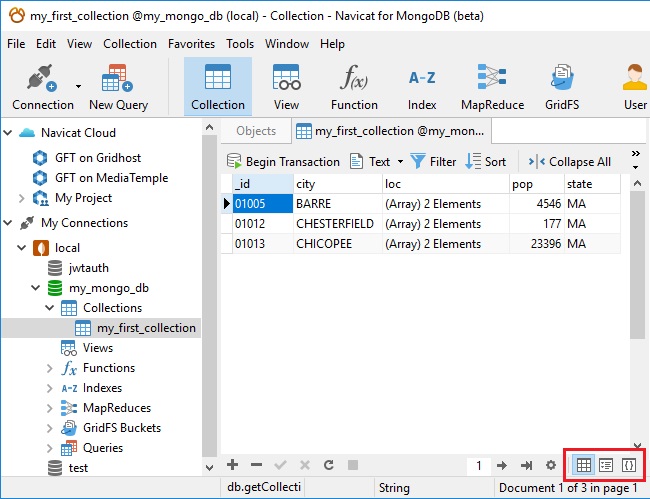Expand the MapReduces node
Image resolution: width=650 pixels, height=499 pixels.
49,408
